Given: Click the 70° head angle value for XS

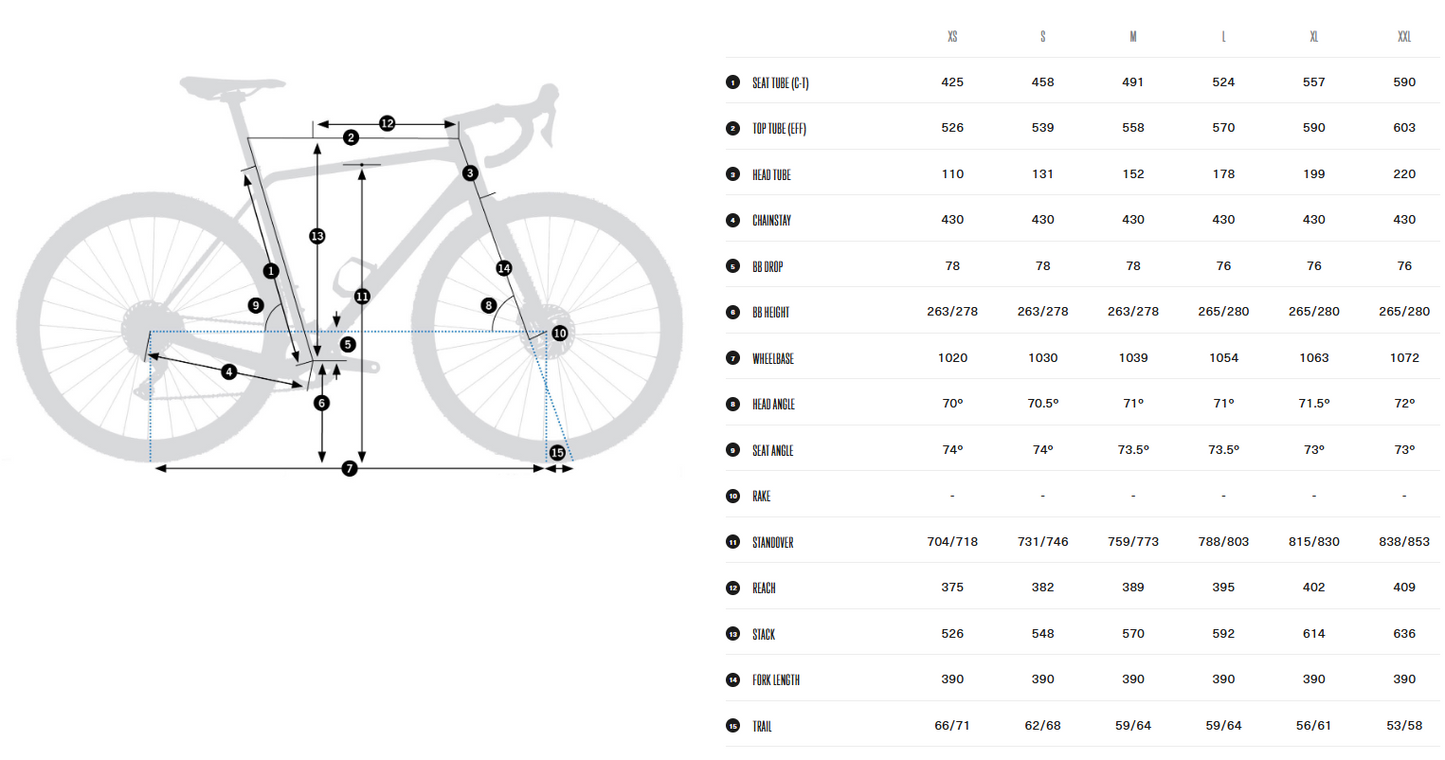Looking at the screenshot, I should pyautogui.click(x=952, y=404).
